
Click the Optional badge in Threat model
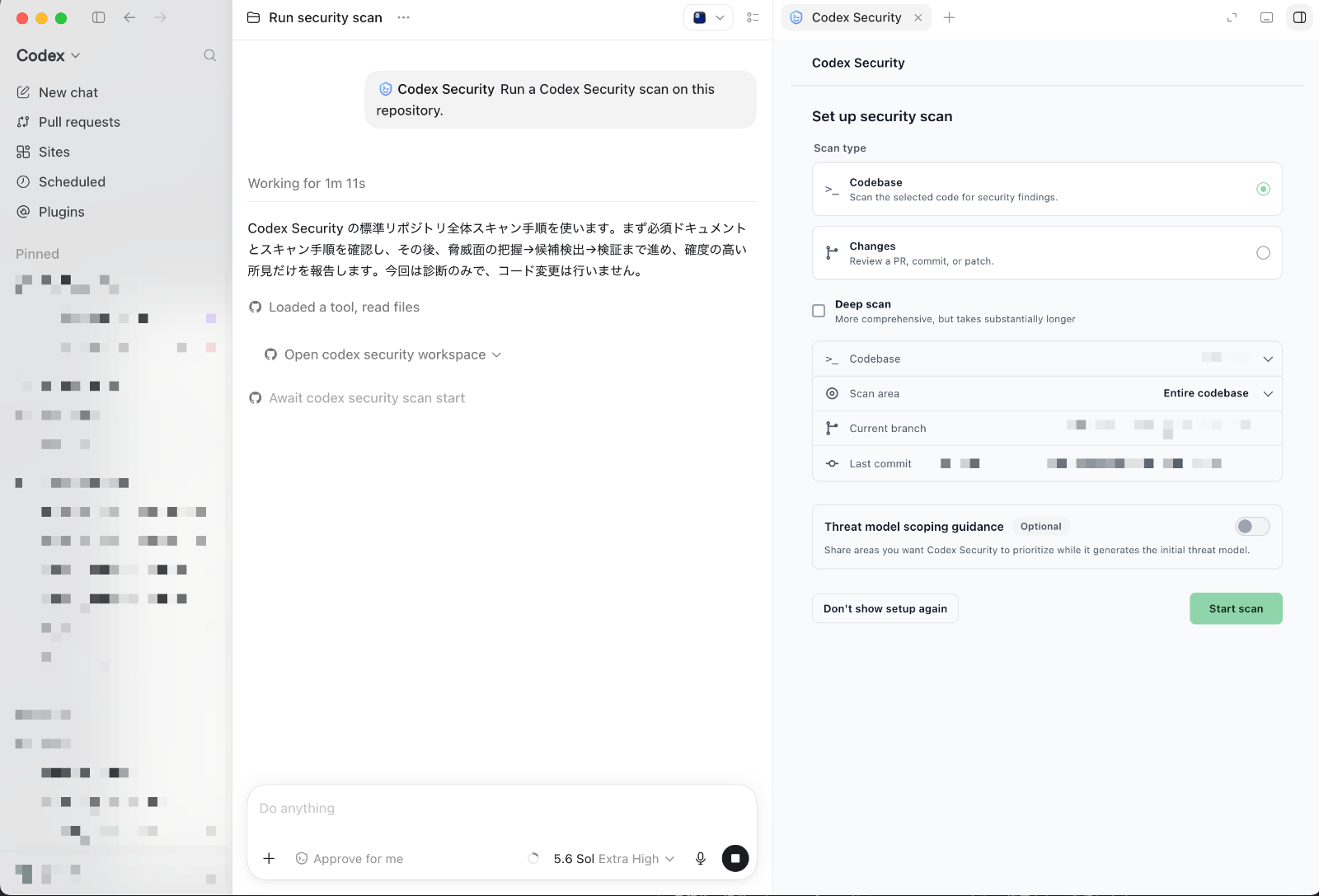(x=1040, y=526)
